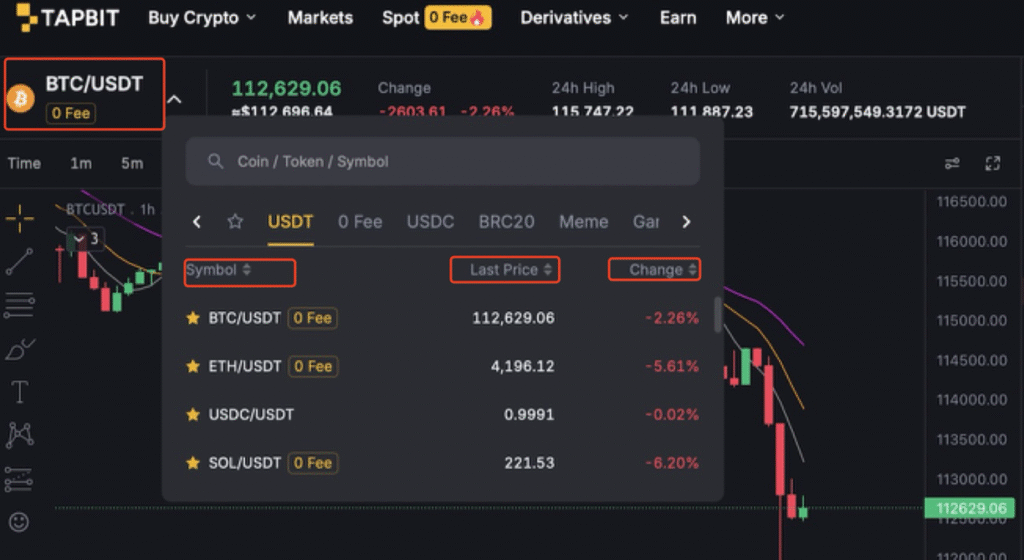Screen dimensions: 1024x560
Task: Select the crosshair cursor tool
Action: pos(19,216)
